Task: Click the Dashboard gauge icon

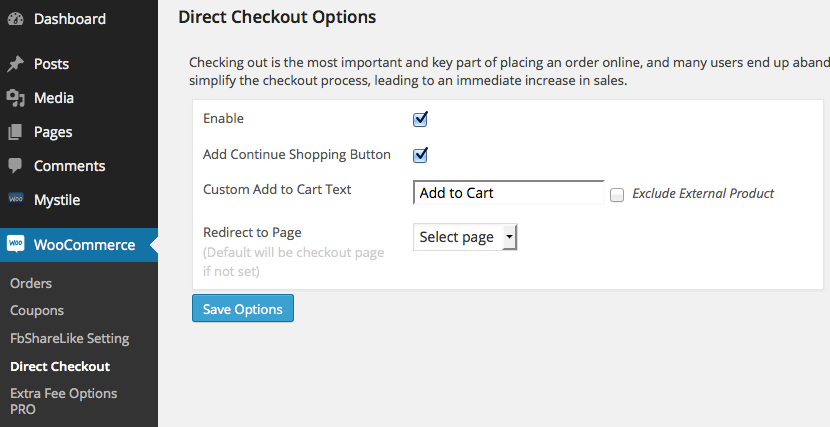Action: click(x=15, y=19)
